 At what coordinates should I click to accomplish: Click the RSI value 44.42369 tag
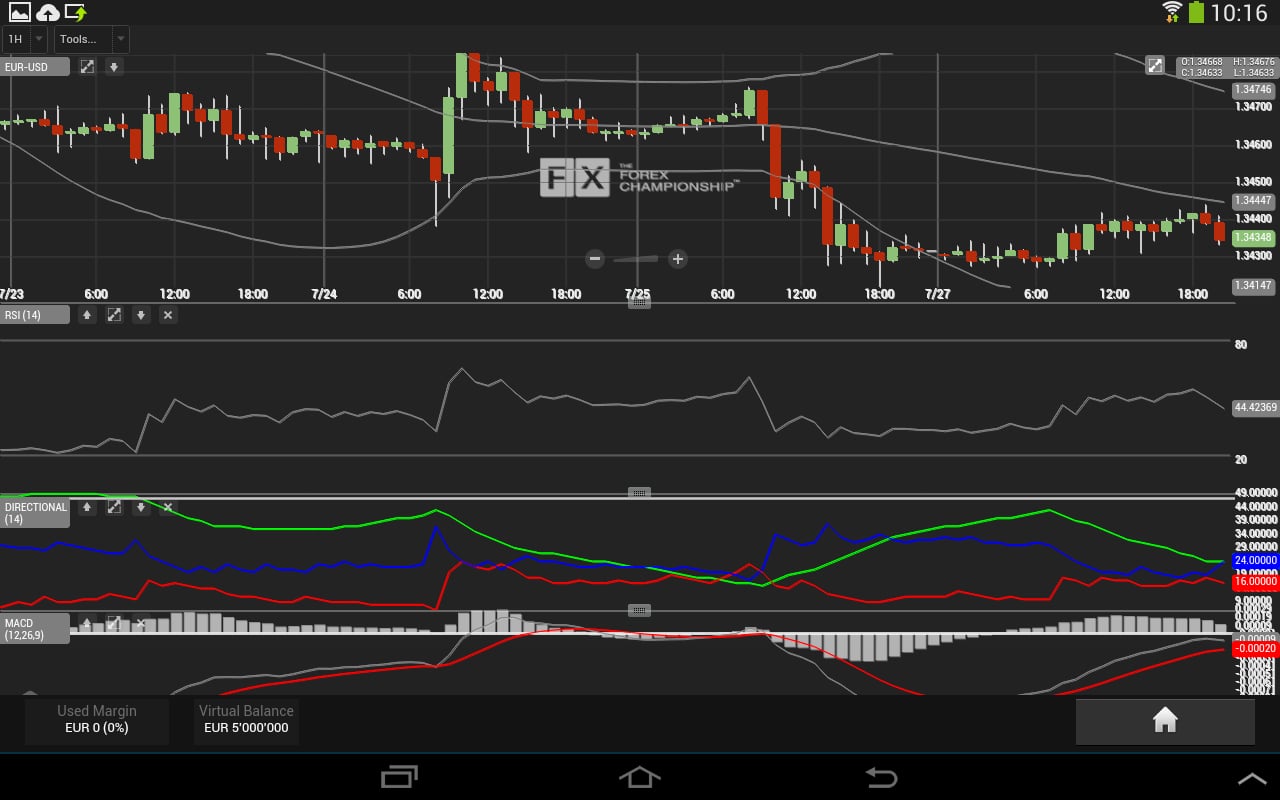(1256, 407)
